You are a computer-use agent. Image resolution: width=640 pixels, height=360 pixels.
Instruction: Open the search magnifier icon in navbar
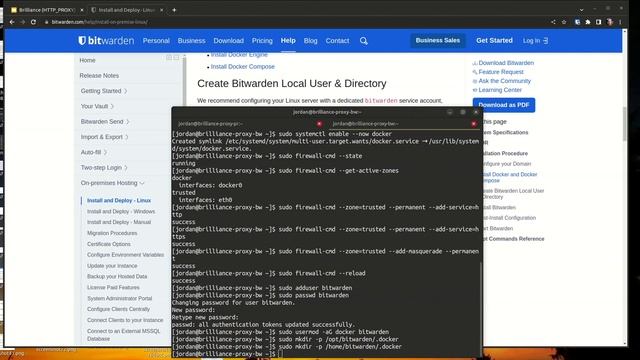[364, 41]
